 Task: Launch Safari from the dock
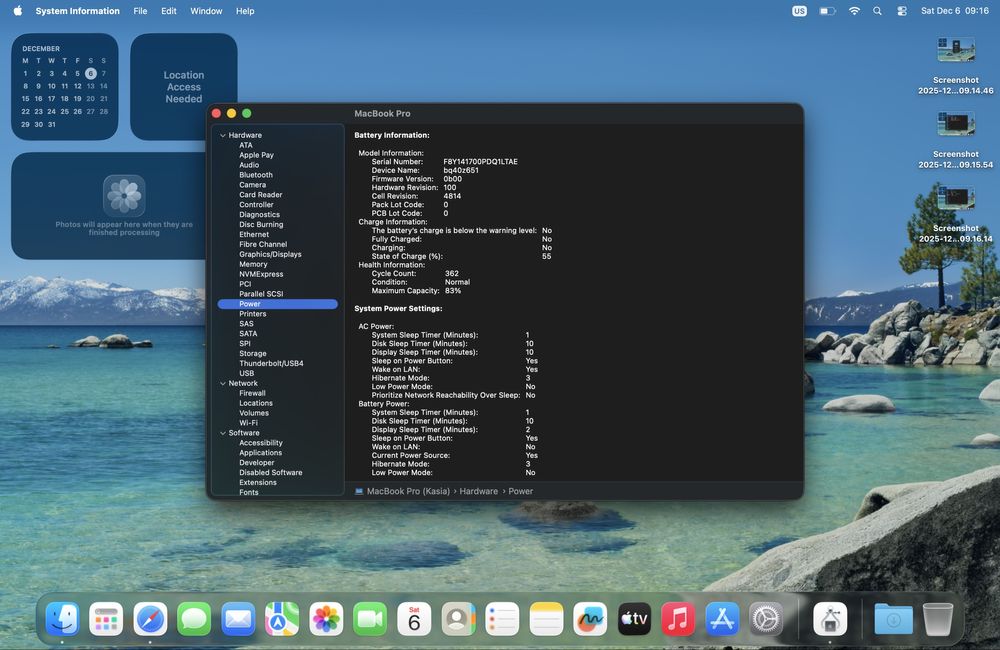click(x=151, y=619)
